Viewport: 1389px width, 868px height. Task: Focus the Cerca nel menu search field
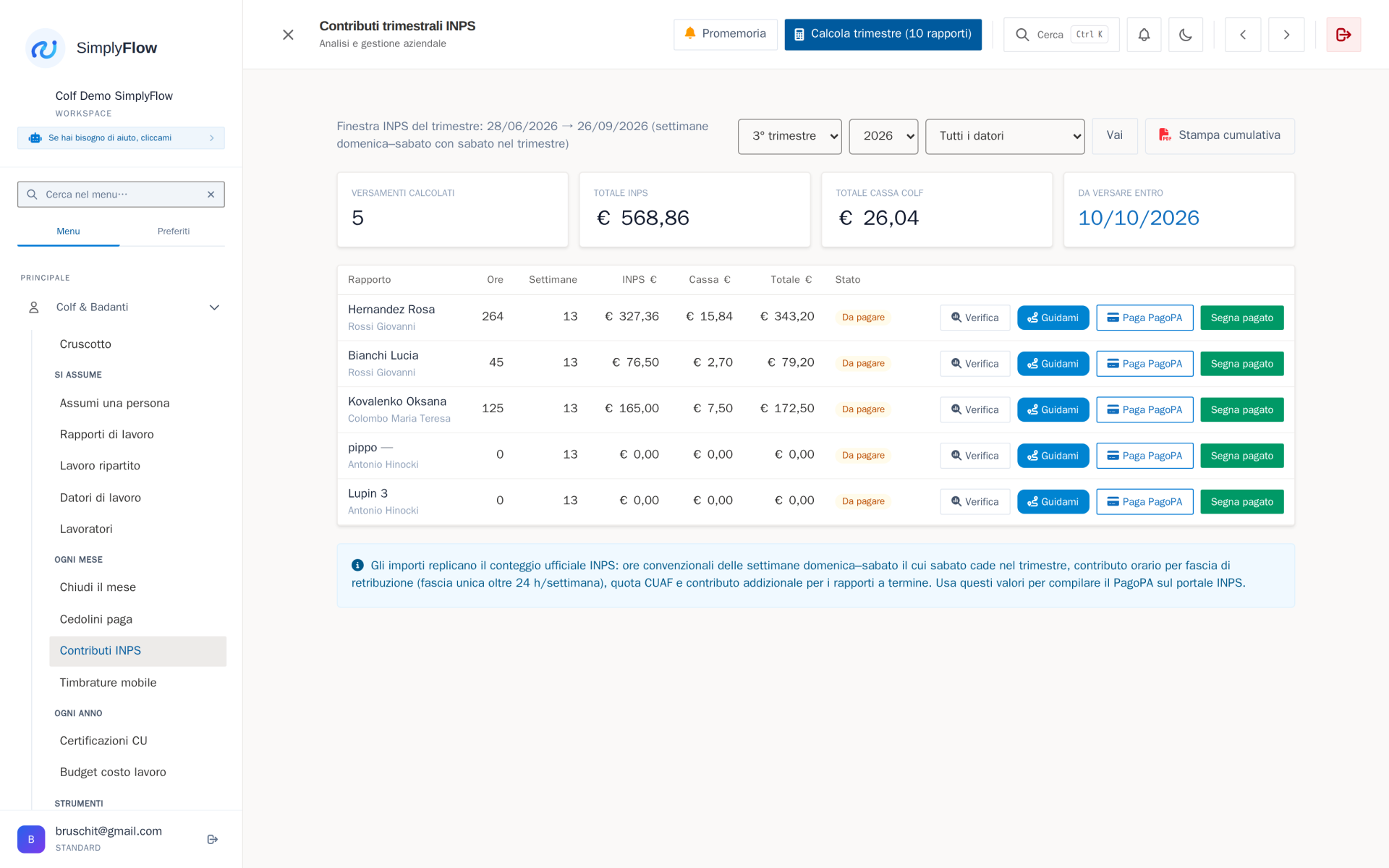(121, 195)
